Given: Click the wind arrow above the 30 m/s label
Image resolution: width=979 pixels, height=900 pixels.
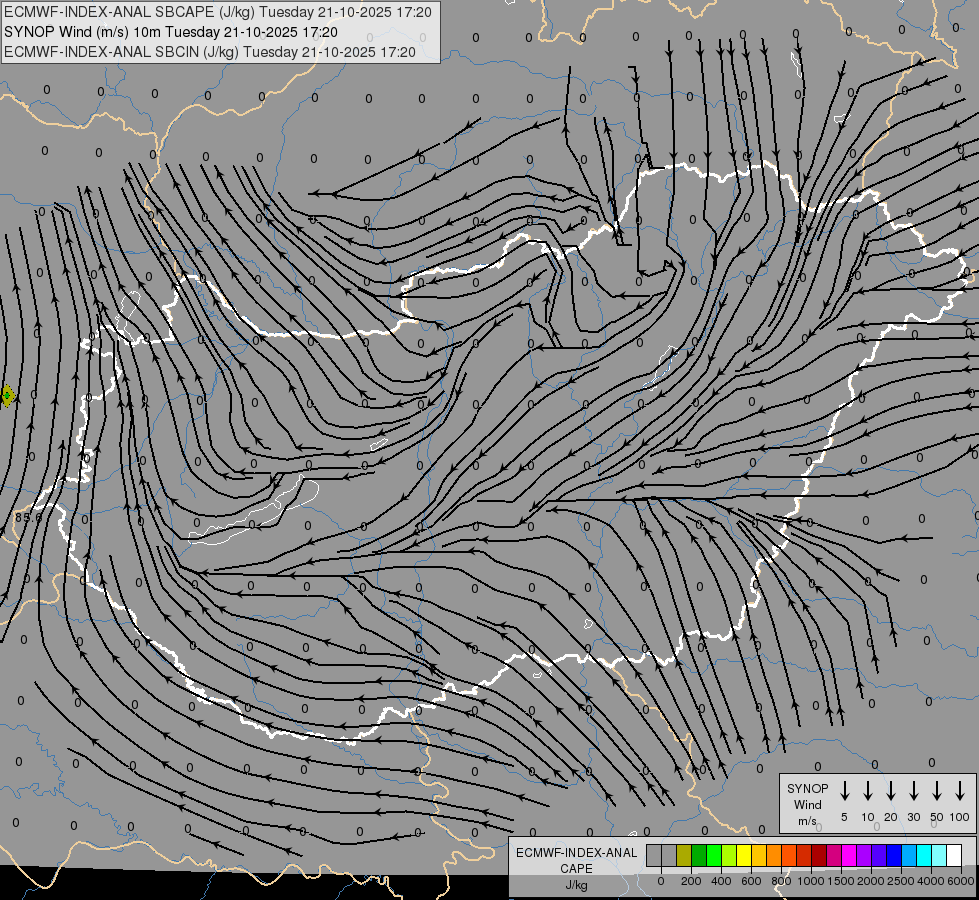Looking at the screenshot, I should 913,791.
